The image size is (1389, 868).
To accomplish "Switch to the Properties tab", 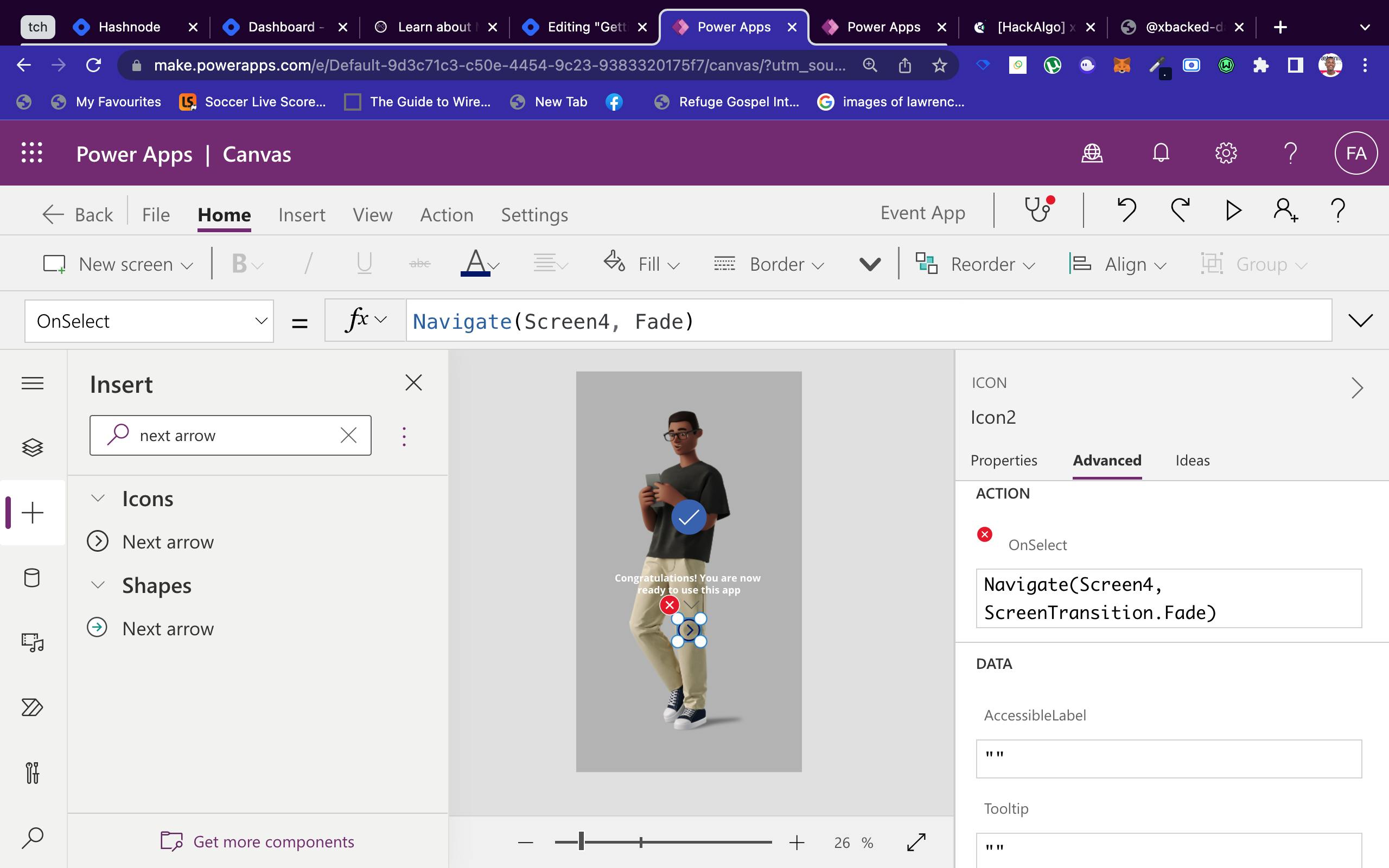I will point(1003,461).
